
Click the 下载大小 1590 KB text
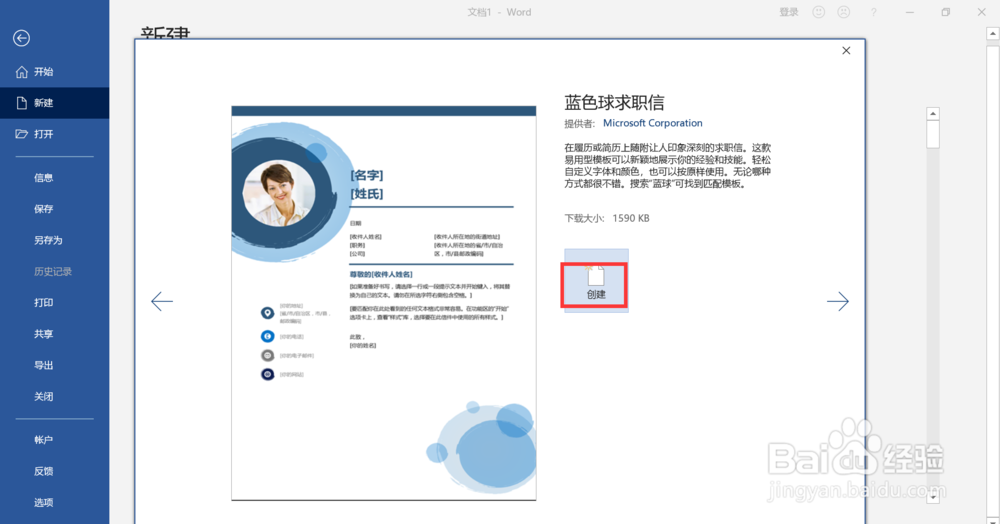pos(607,218)
